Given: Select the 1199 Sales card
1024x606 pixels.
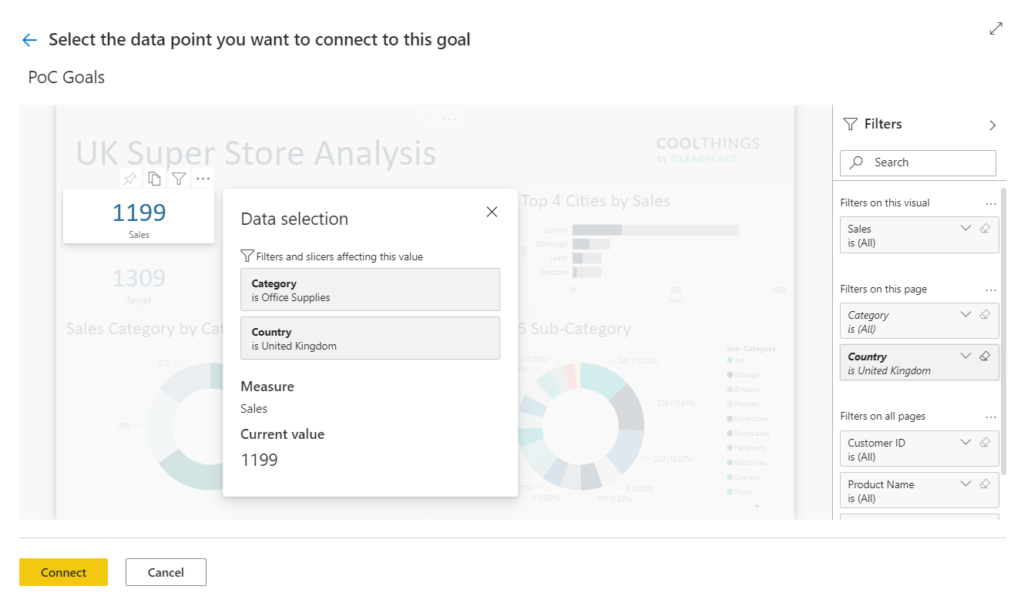Looking at the screenshot, I should (138, 216).
